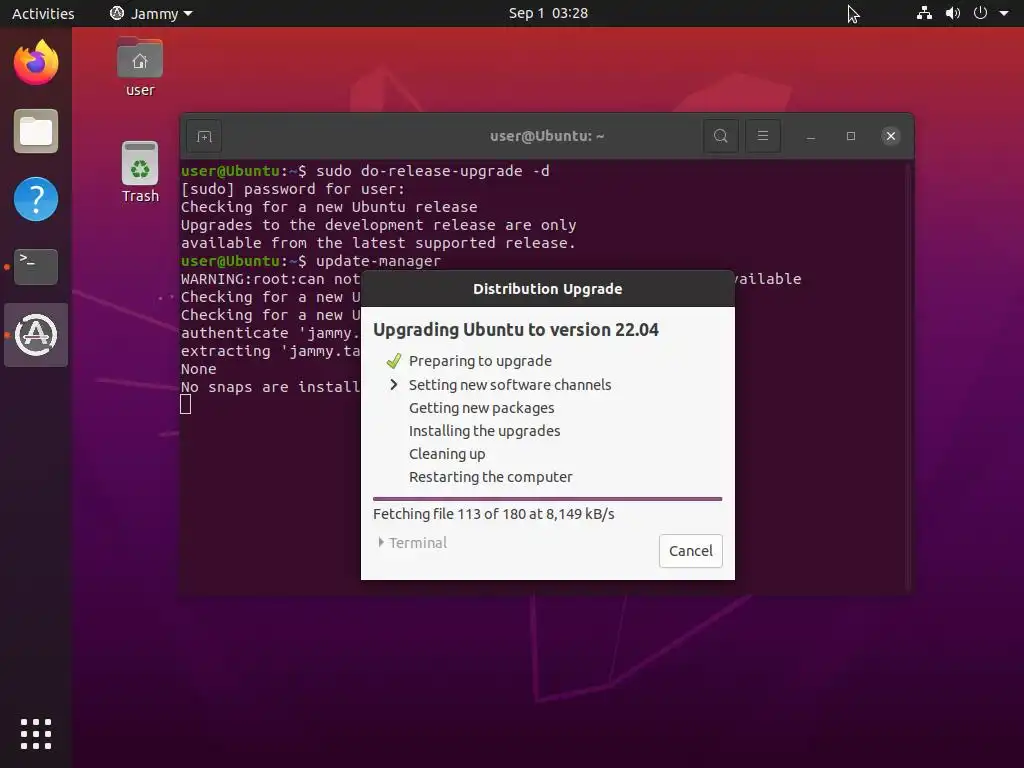This screenshot has height=768, width=1024.
Task: Click current-step arrow beside Setting new software channels
Action: tap(393, 385)
